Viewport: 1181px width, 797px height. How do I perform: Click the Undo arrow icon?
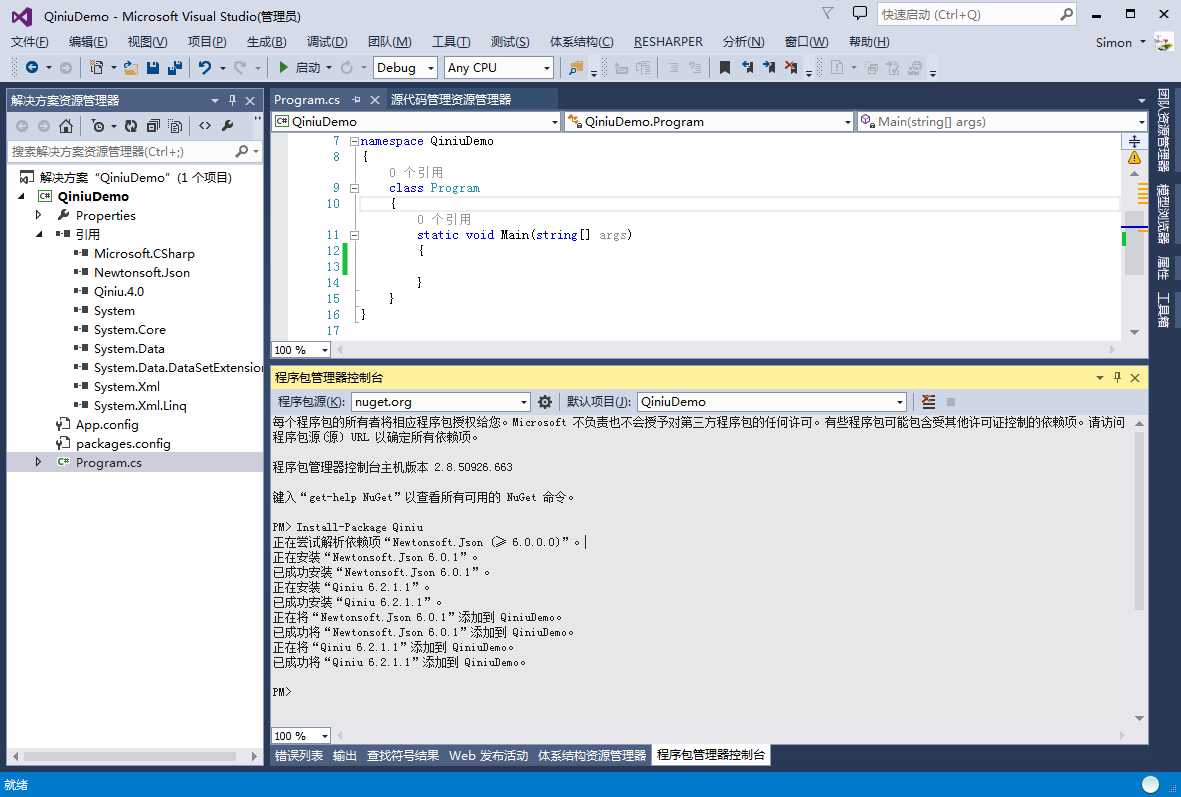tap(204, 68)
